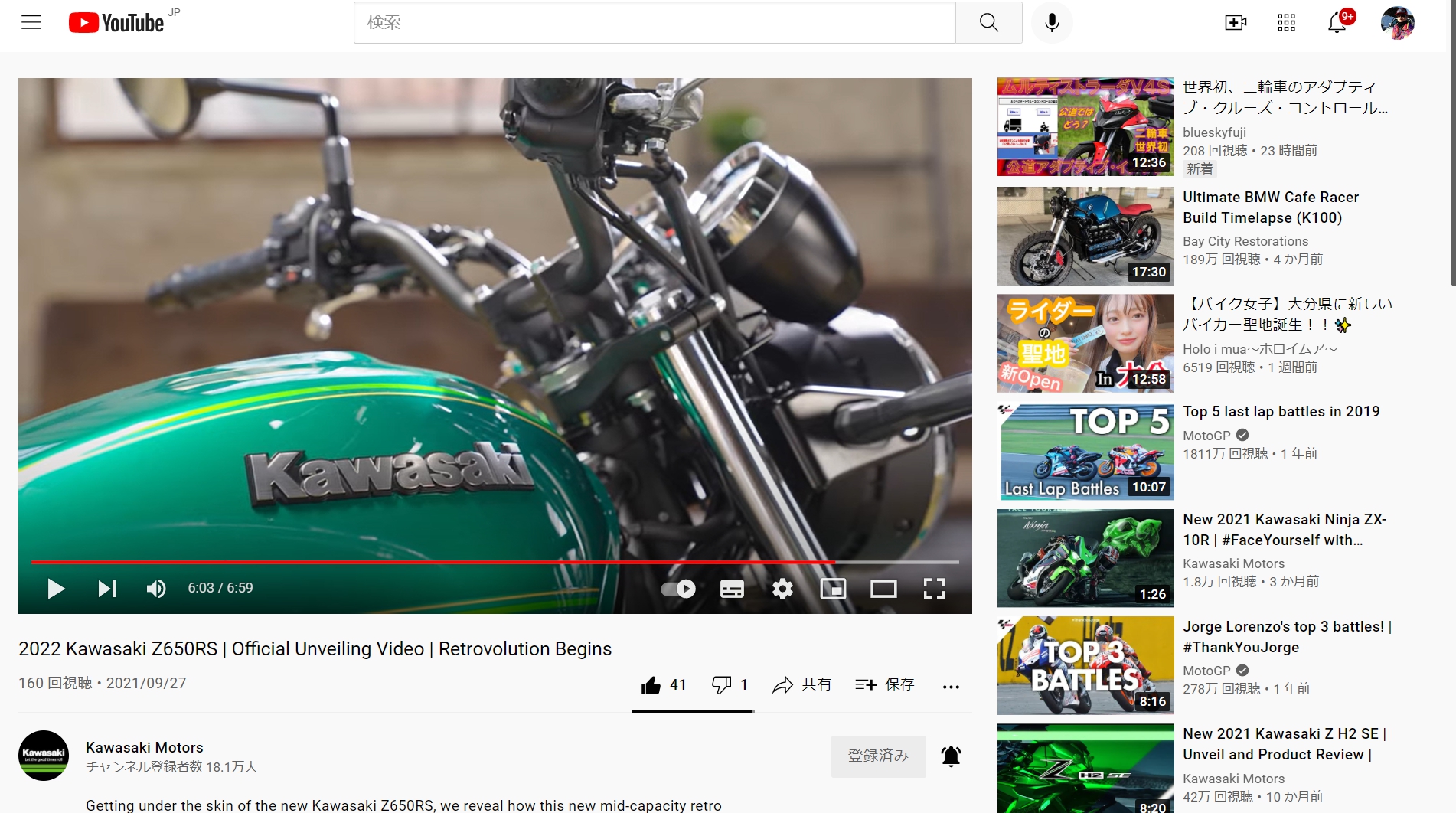Viewport: 1456px width, 813px height.
Task: Open title New 2021 Kawasaki Ninja ZX-10R
Action: [1285, 530]
